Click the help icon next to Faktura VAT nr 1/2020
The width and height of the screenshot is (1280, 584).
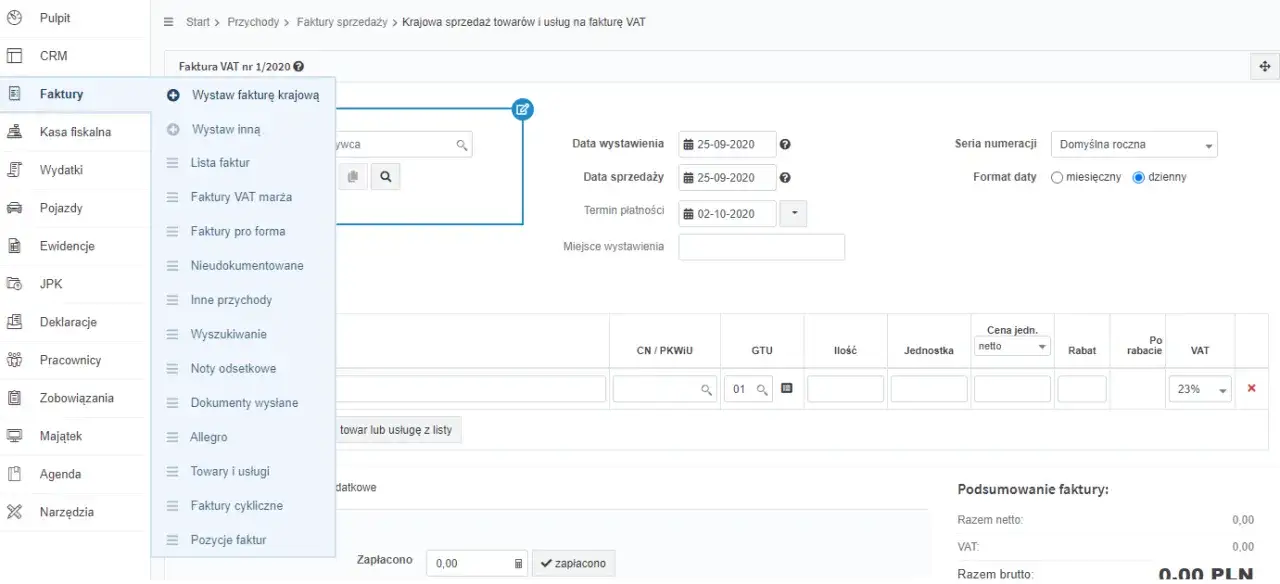[299, 67]
